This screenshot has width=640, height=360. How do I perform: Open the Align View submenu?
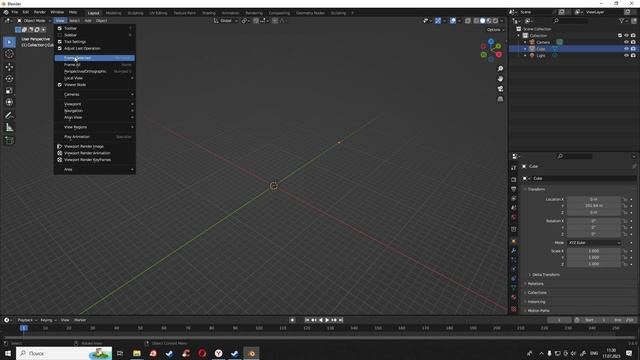[x=95, y=117]
